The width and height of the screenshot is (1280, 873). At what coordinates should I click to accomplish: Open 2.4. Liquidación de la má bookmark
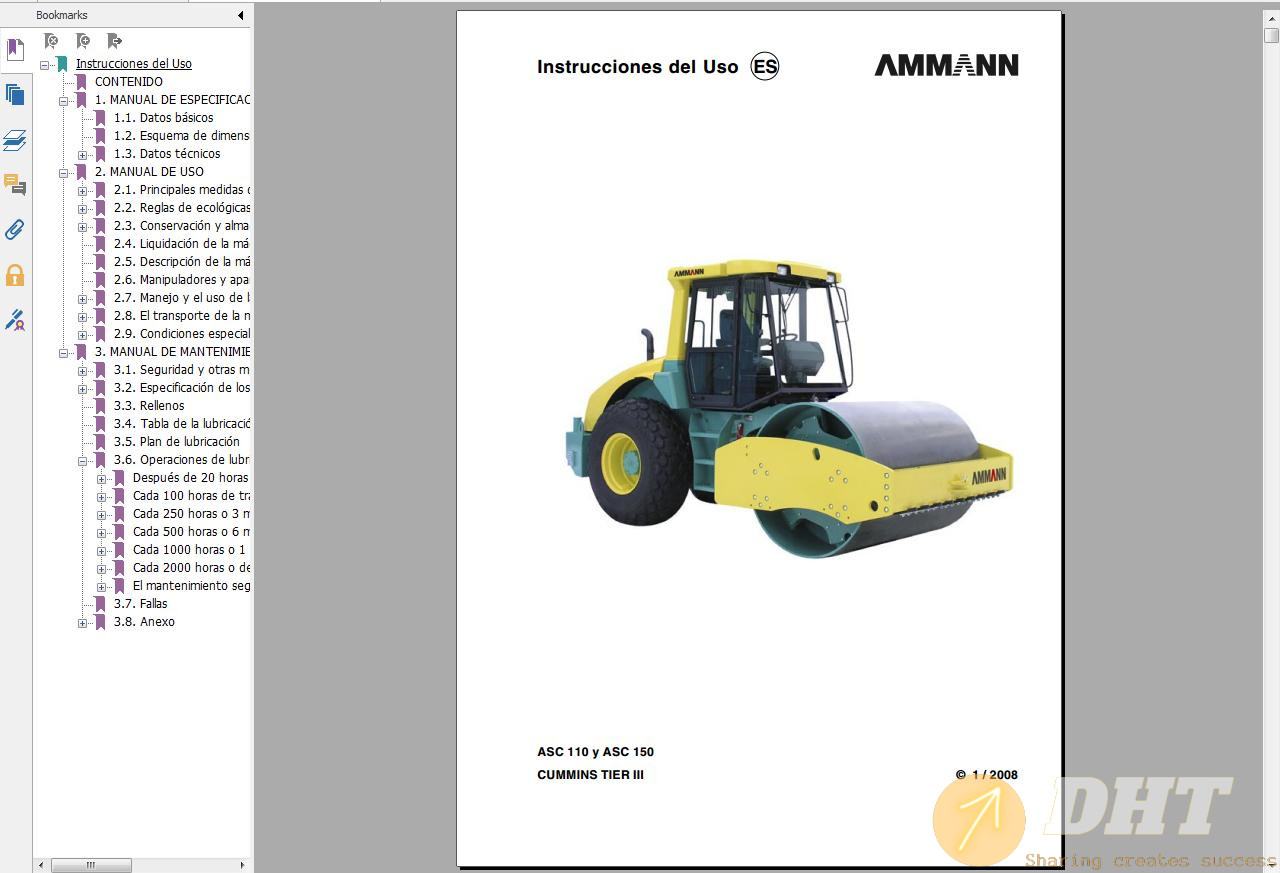point(182,244)
